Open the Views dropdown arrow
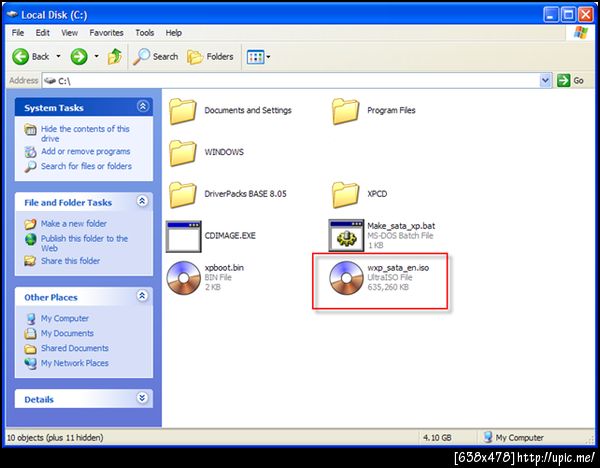The width and height of the screenshot is (600, 468). pyautogui.click(x=268, y=57)
